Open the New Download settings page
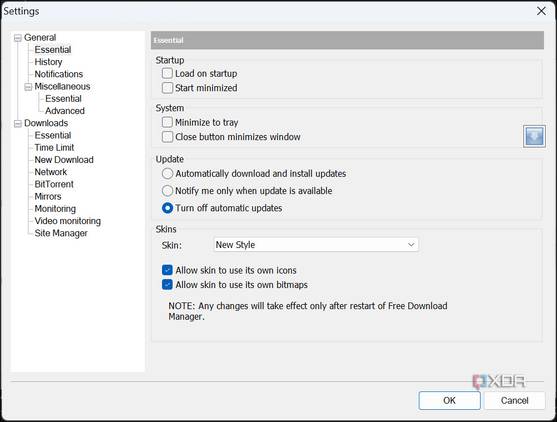Image resolution: width=557 pixels, height=422 pixels. point(64,160)
